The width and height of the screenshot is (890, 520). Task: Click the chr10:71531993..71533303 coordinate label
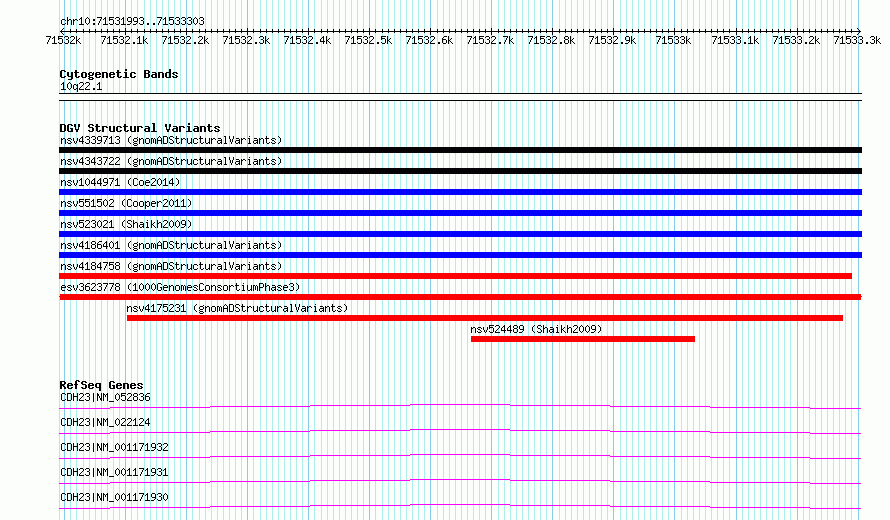132,21
